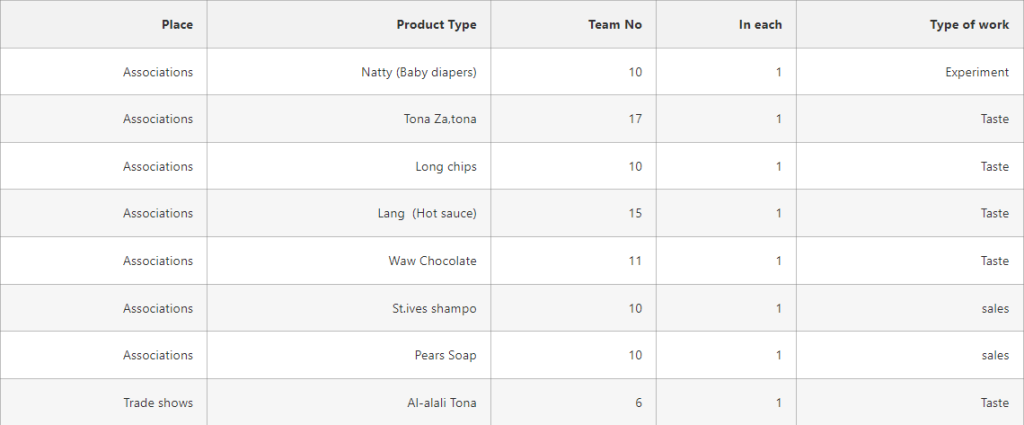This screenshot has width=1024, height=425.
Task: Click sales cell in St.ives shampo row
Action: point(910,308)
